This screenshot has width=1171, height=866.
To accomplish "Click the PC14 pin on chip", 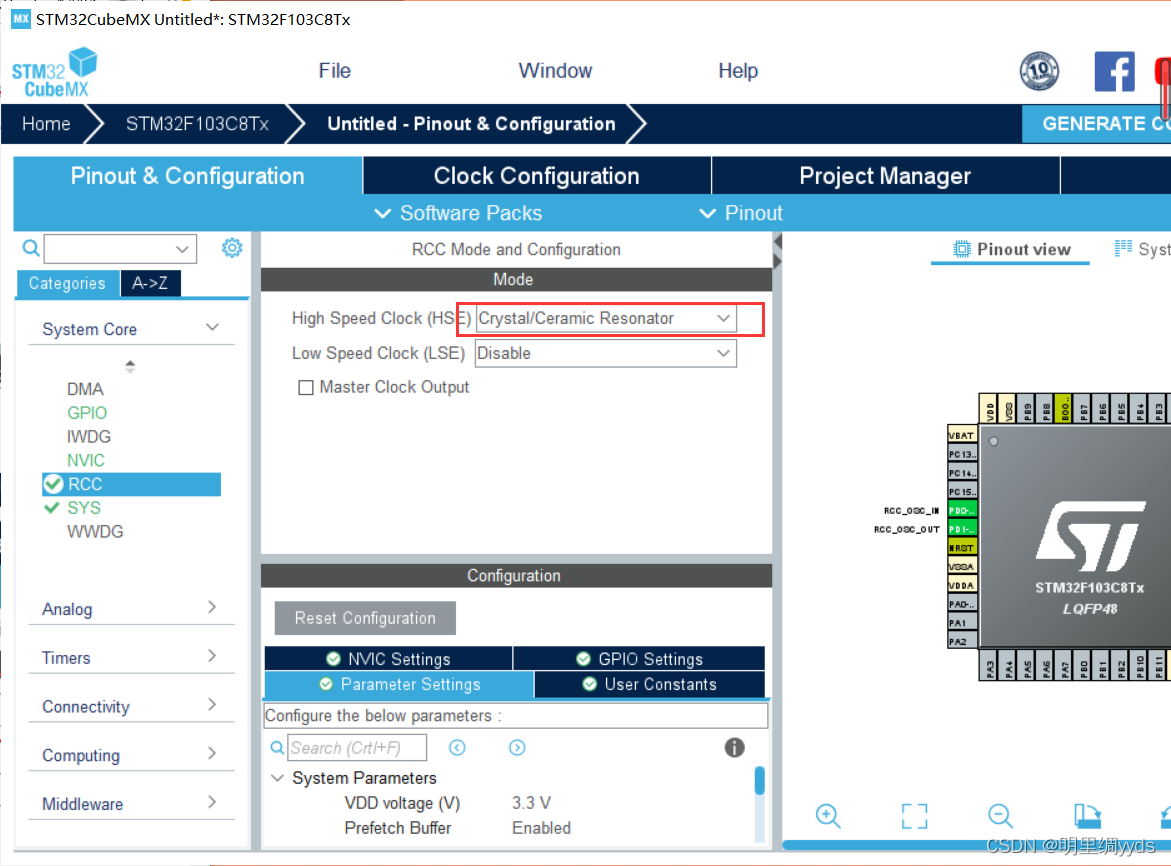I will [x=962, y=473].
